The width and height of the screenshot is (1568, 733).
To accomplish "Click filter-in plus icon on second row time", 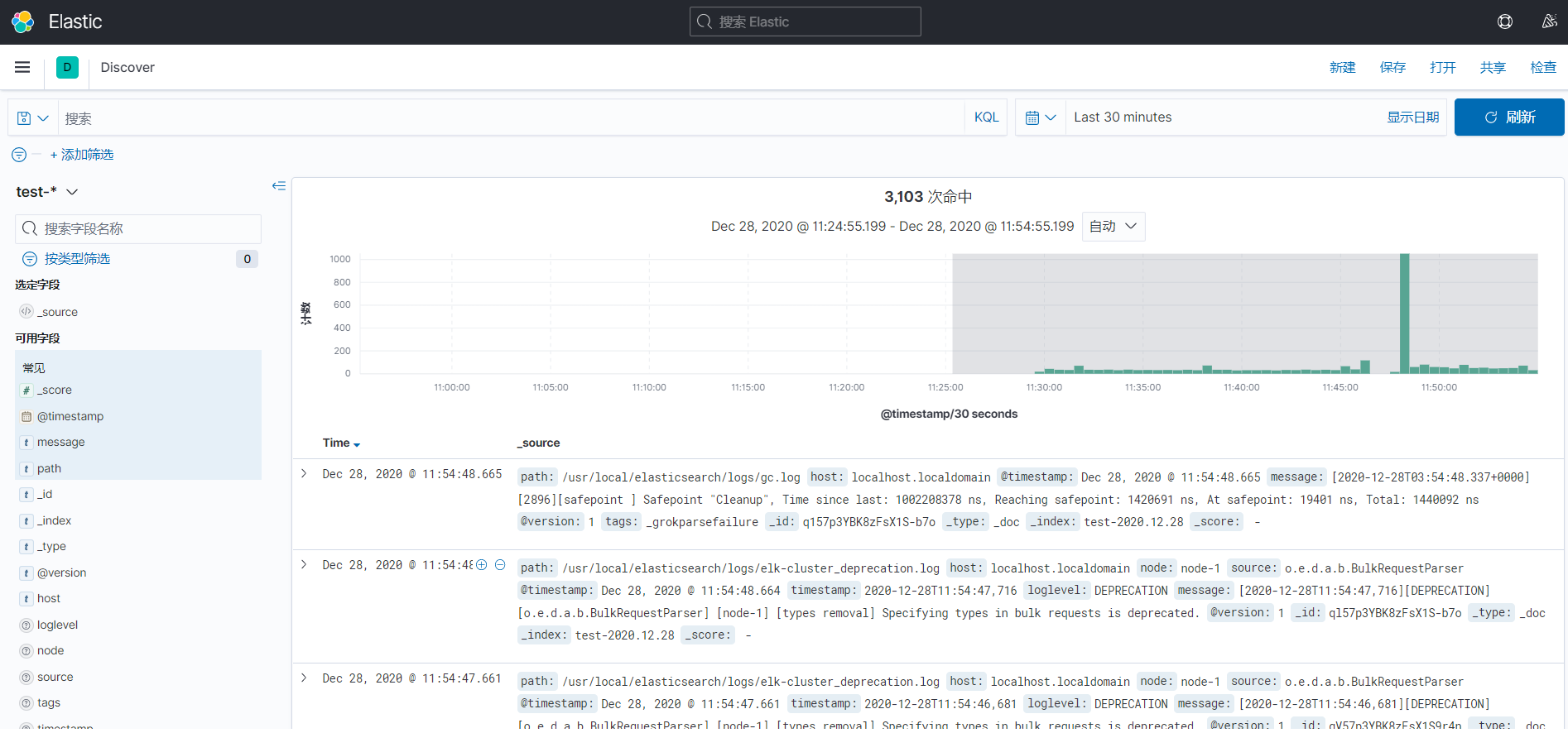I will [x=482, y=565].
